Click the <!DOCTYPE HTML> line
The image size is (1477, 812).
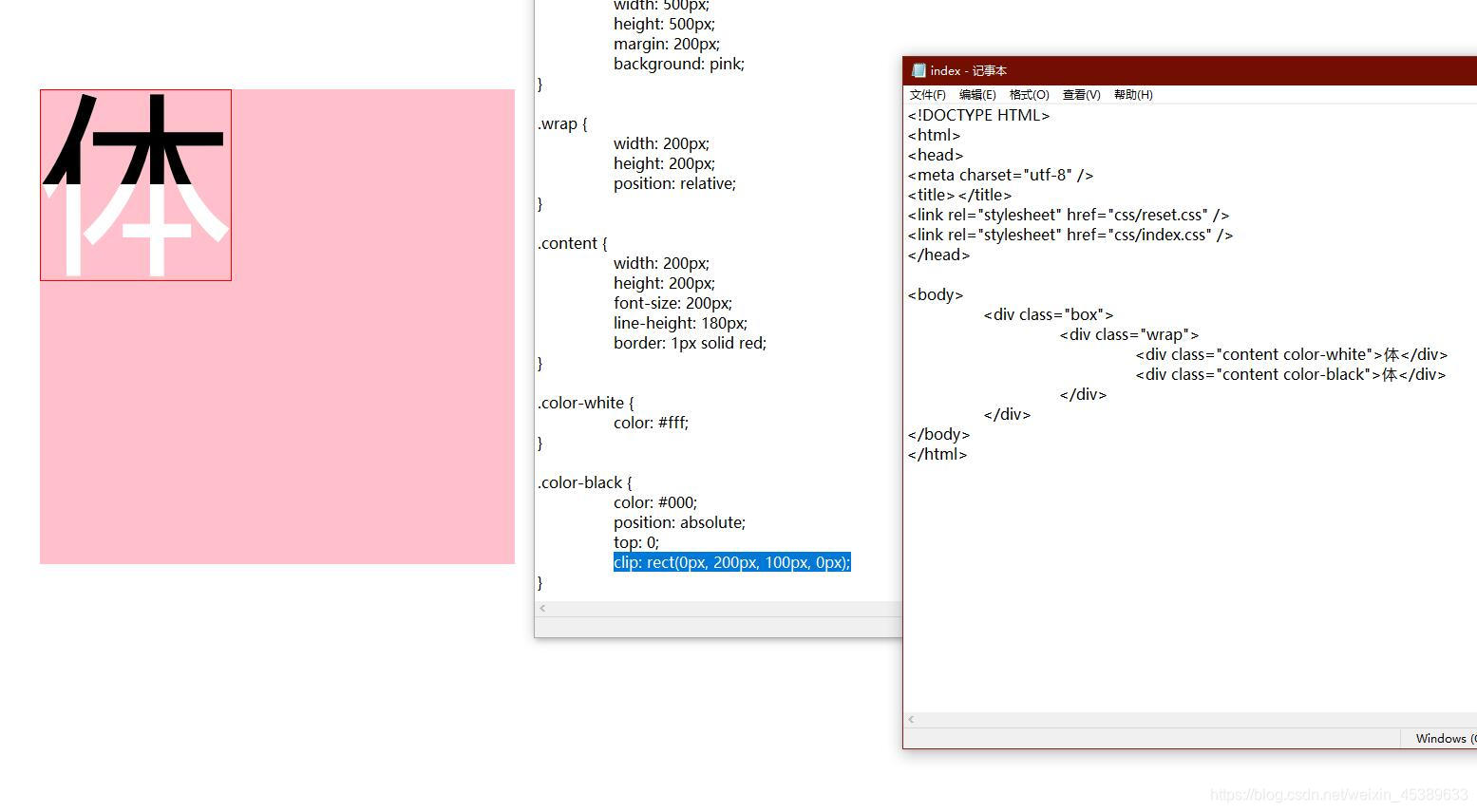(978, 115)
